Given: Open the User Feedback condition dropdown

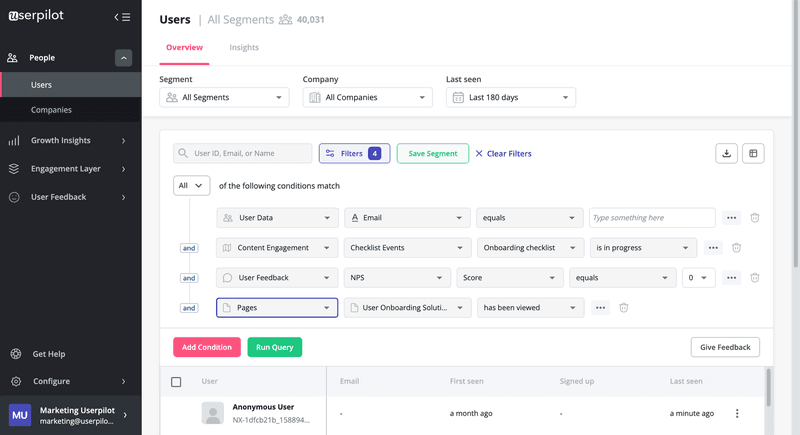Looking at the screenshot, I should (277, 278).
